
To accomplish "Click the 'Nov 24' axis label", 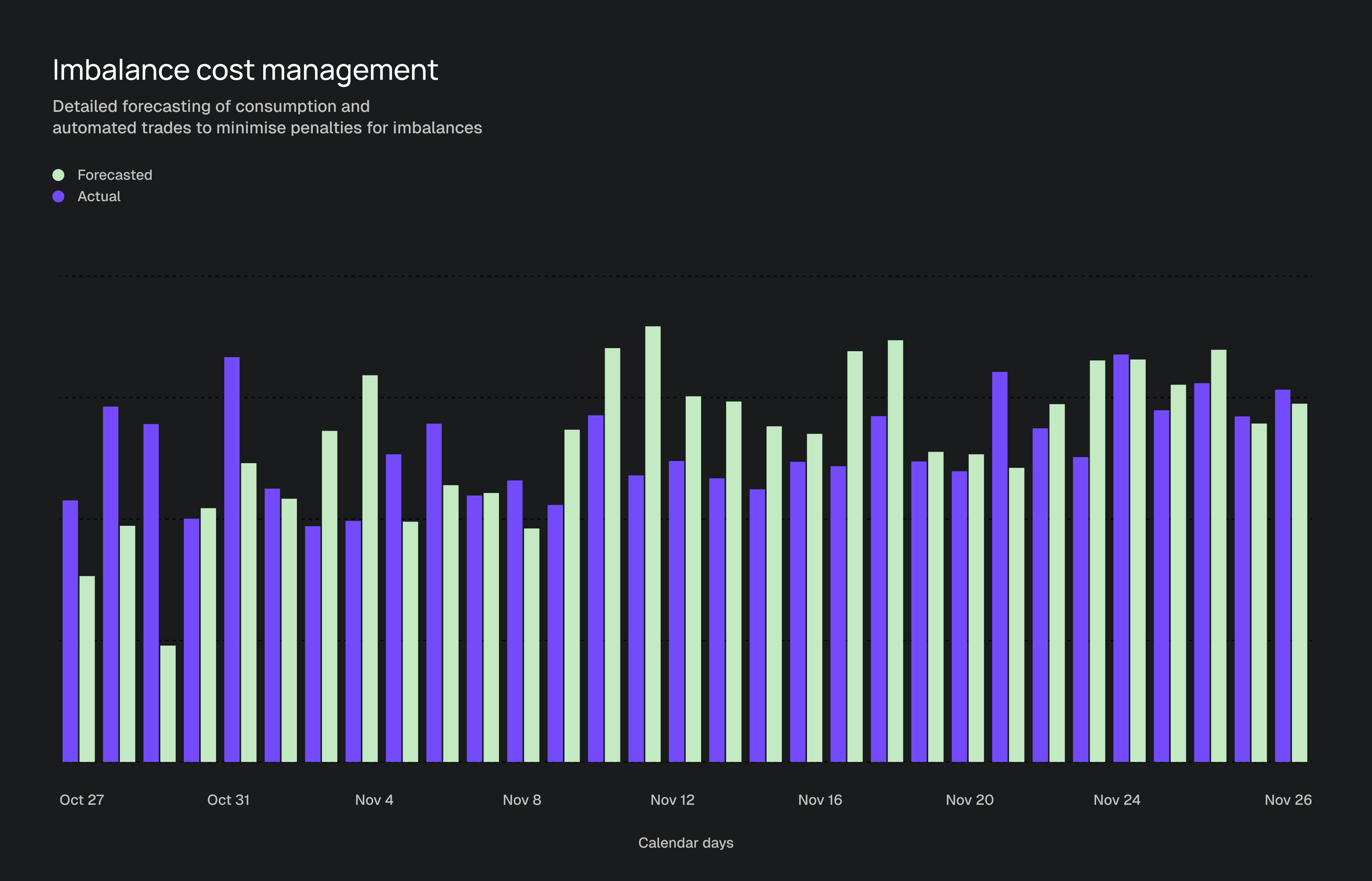I will pos(1117,800).
